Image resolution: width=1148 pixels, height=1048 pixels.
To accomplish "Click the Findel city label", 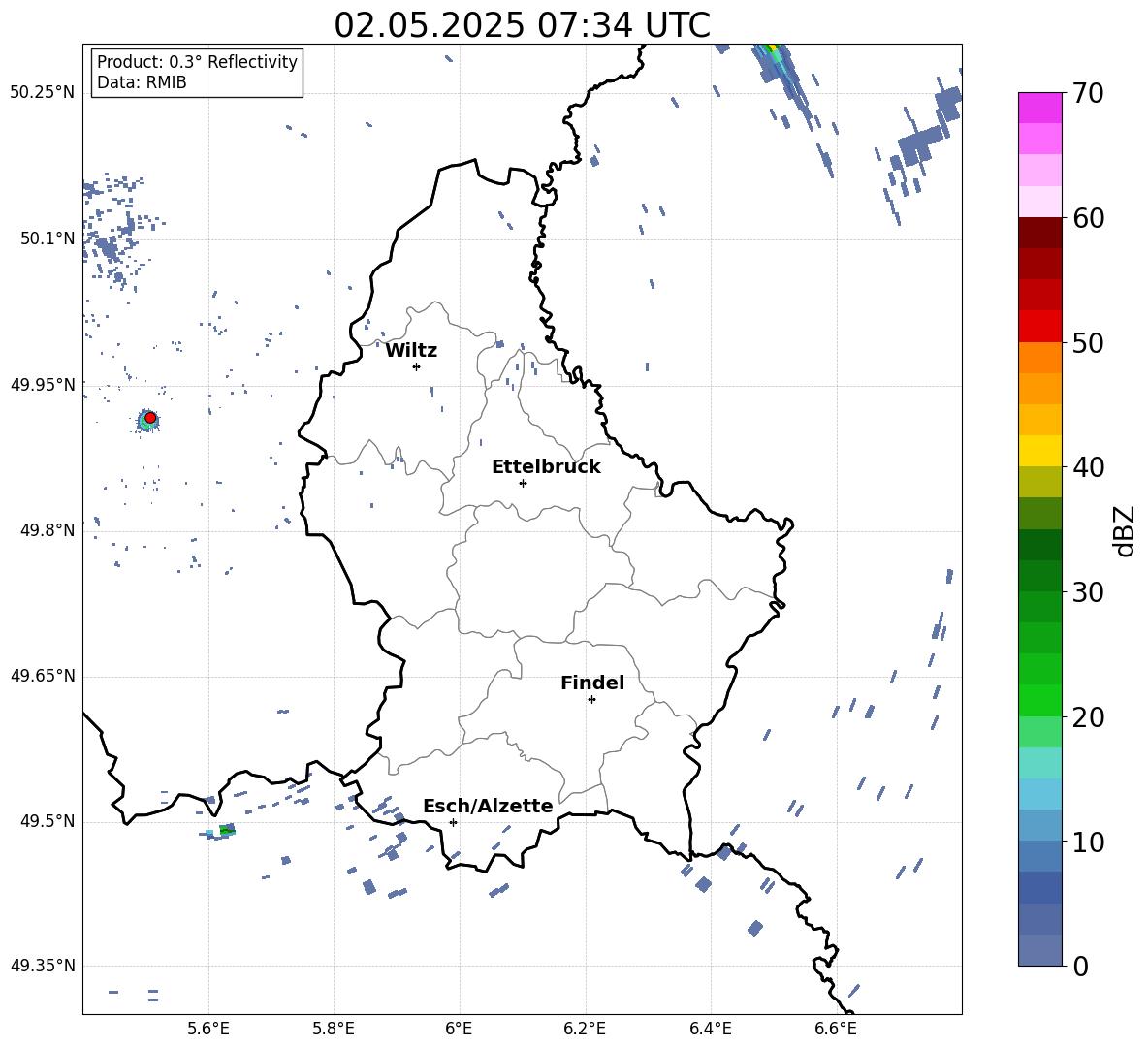I will coord(592,683).
